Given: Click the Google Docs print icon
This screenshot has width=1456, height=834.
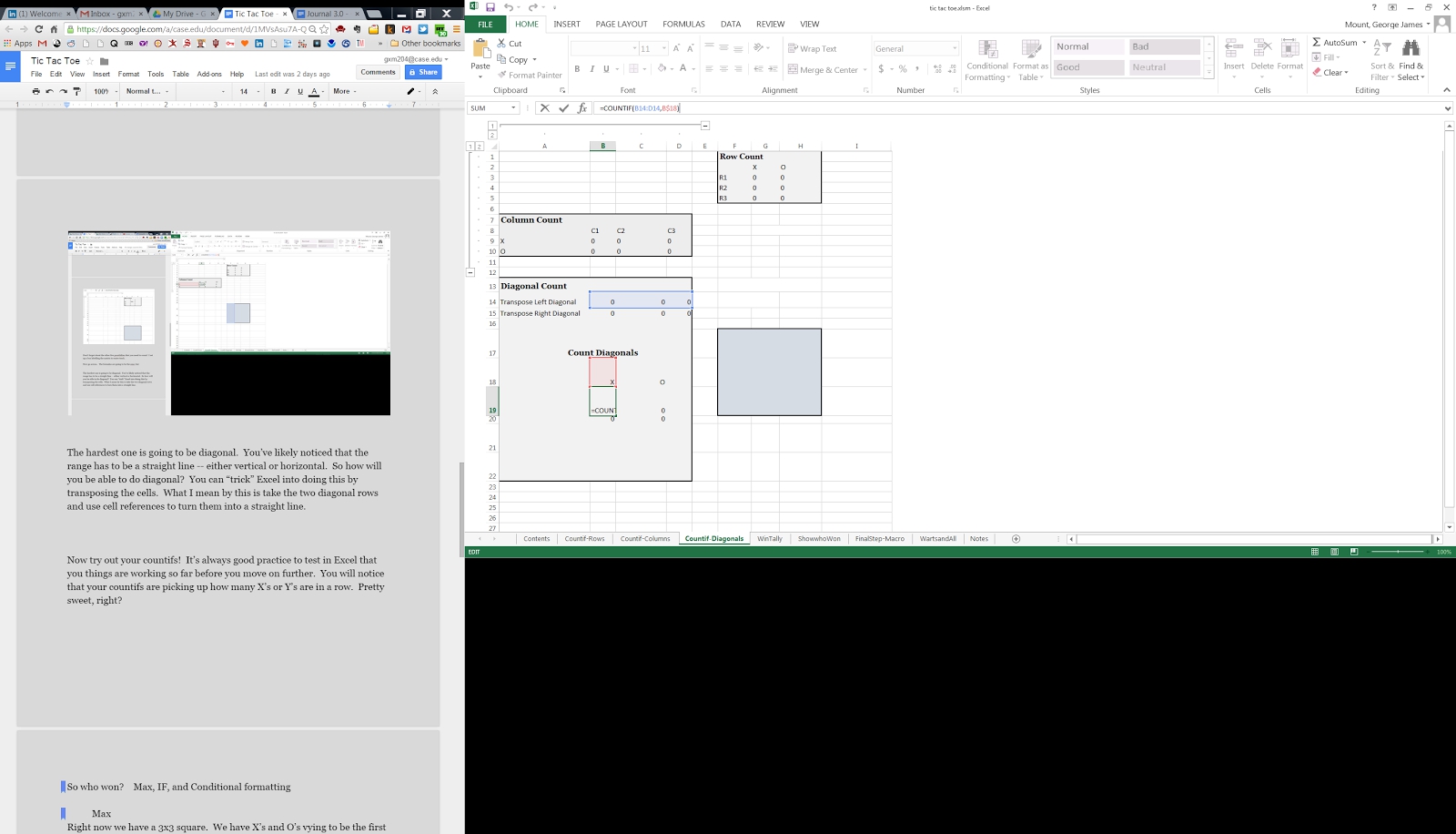Looking at the screenshot, I should click(x=35, y=91).
